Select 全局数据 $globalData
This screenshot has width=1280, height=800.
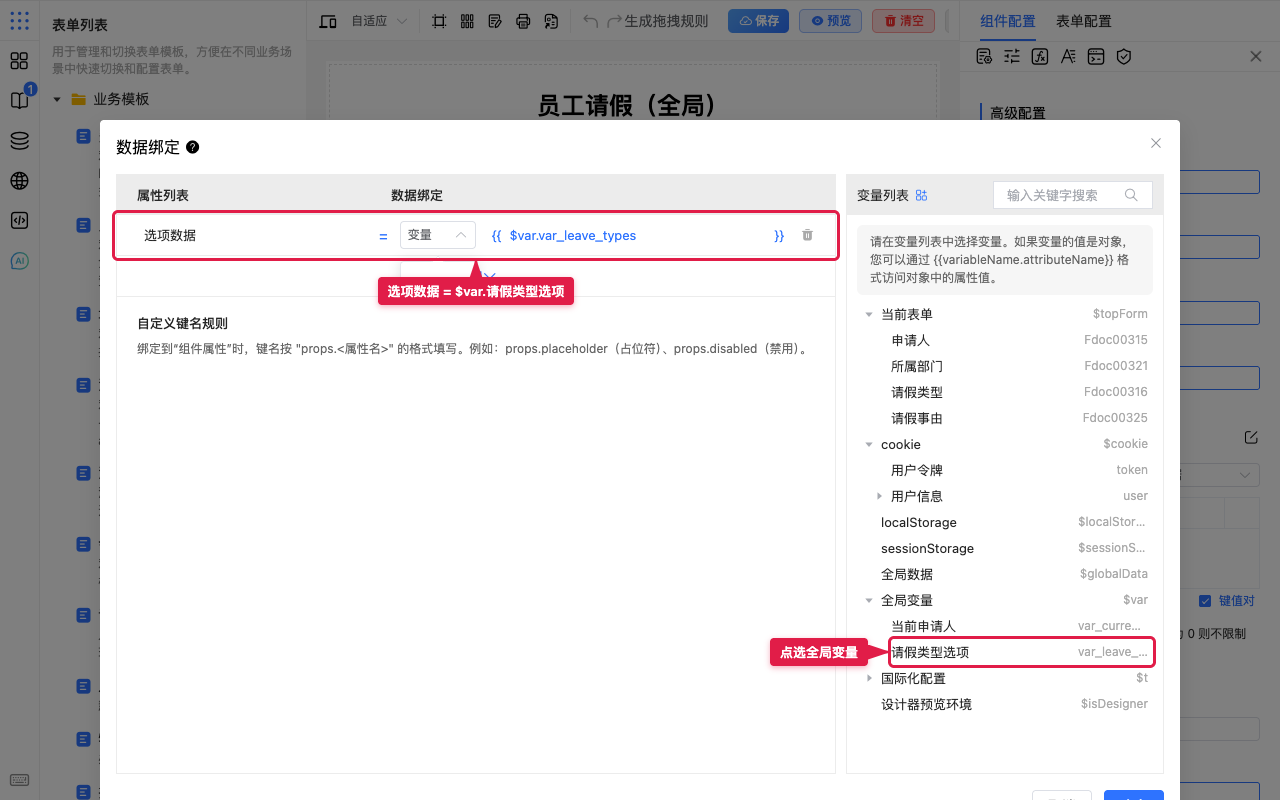click(1012, 574)
